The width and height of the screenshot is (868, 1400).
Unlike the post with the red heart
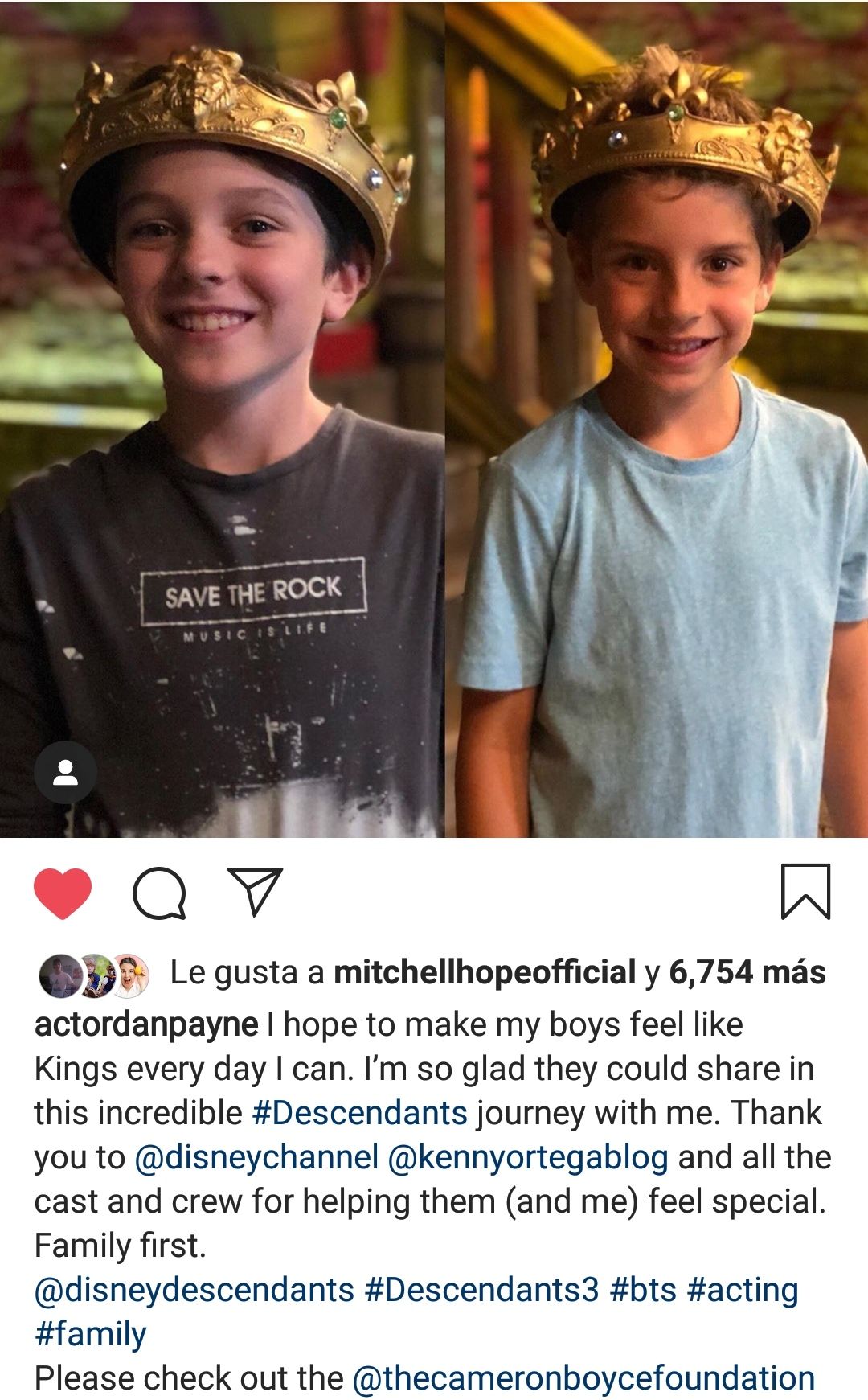pos(63,893)
